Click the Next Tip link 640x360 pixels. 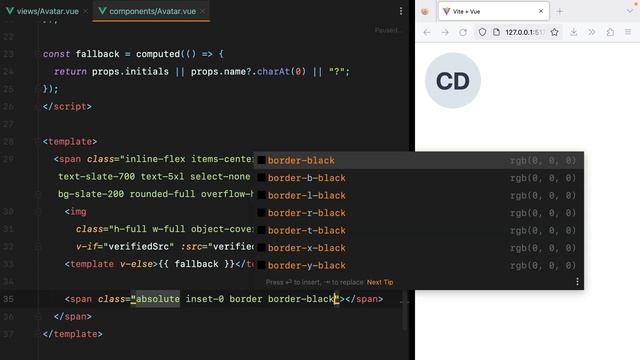tap(380, 282)
